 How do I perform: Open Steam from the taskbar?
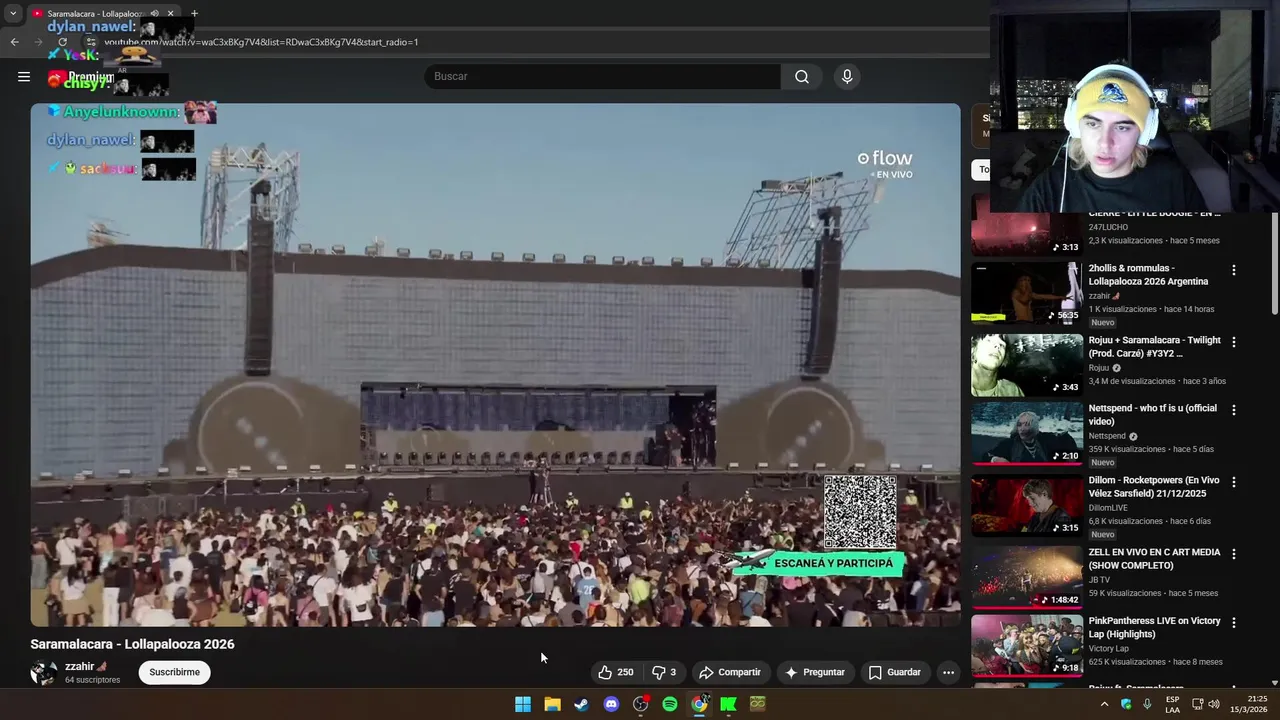click(x=581, y=704)
